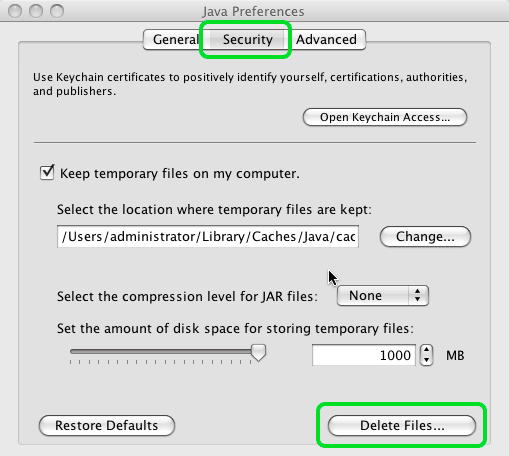Open the JAR compression level dropdown

[x=383, y=296]
